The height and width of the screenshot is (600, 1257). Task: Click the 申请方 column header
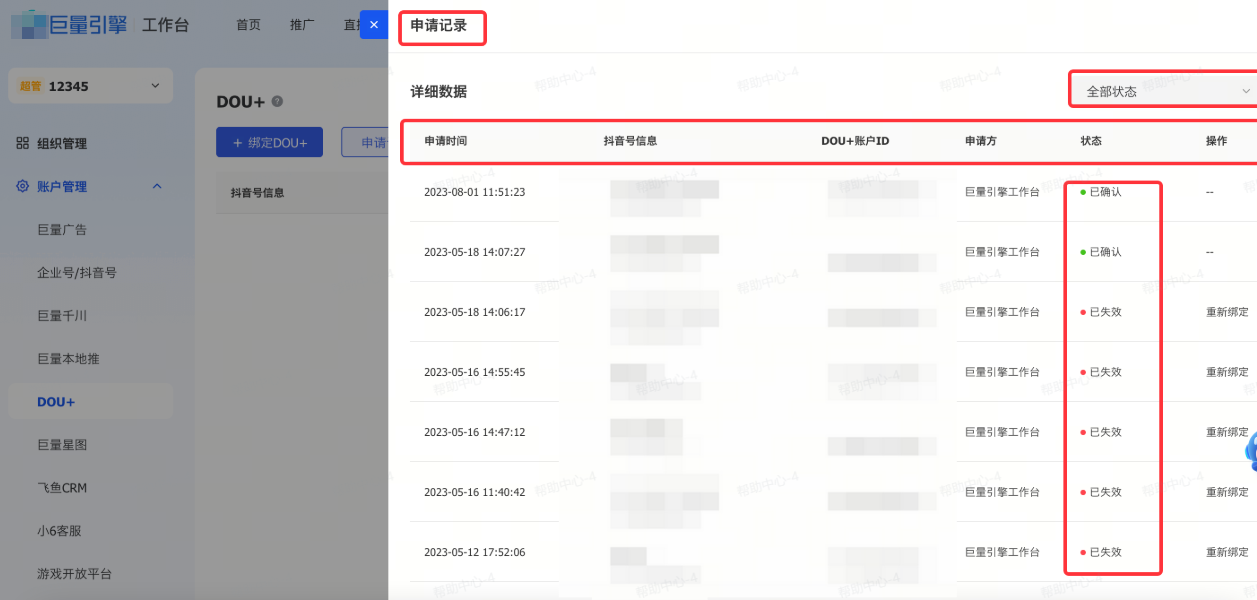[981, 141]
